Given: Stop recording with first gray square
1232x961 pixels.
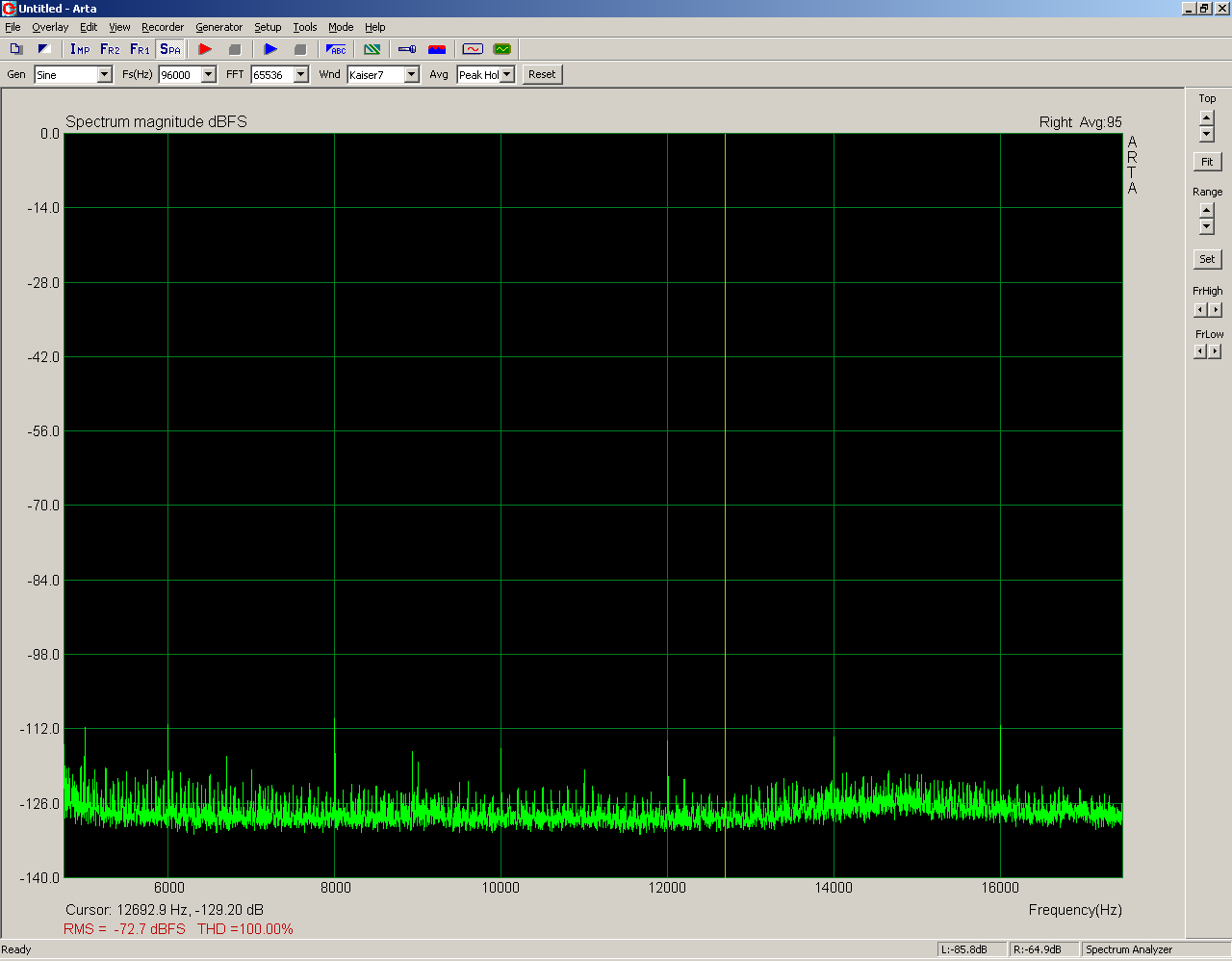Looking at the screenshot, I should click(235, 49).
